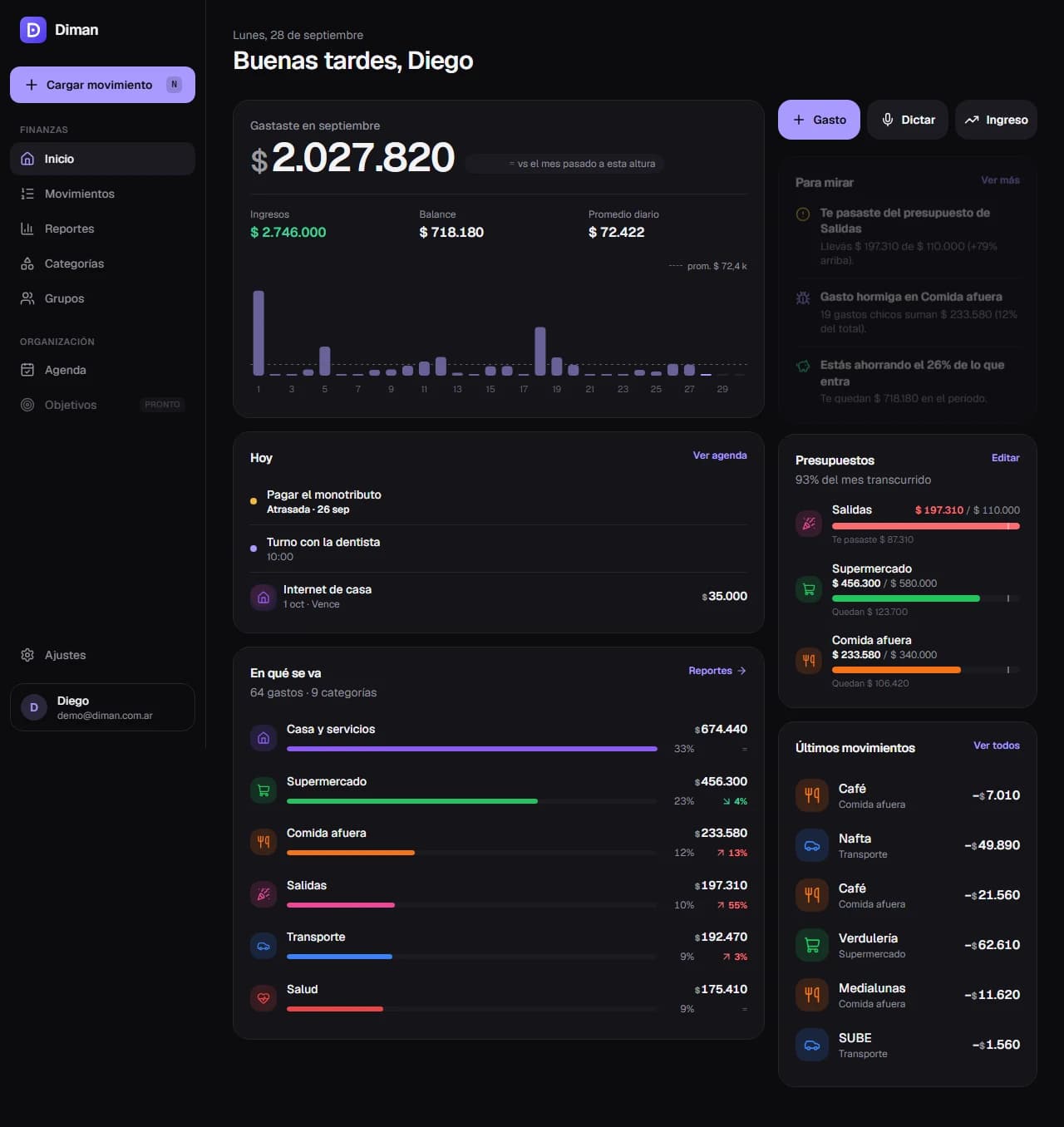Click Internet de casa house icon
Image resolution: width=1064 pixels, height=1127 pixels.
[x=264, y=597]
